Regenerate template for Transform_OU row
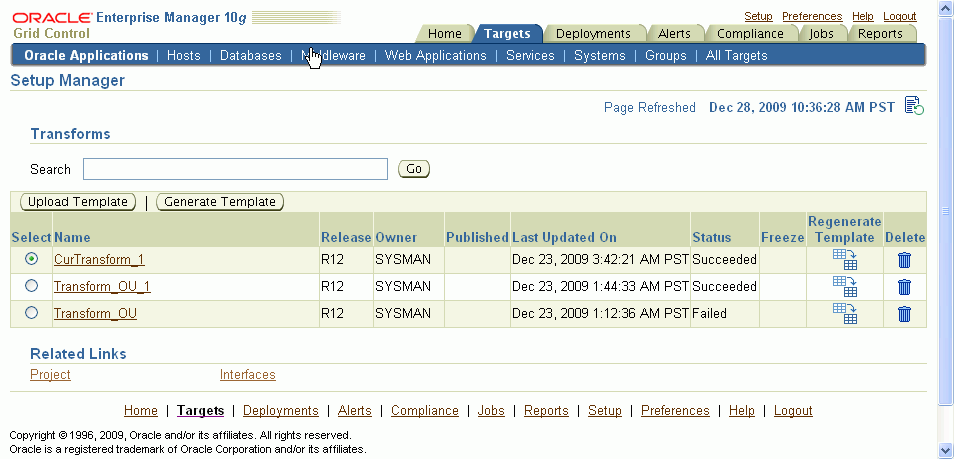This screenshot has width=954, height=459. pyautogui.click(x=844, y=314)
